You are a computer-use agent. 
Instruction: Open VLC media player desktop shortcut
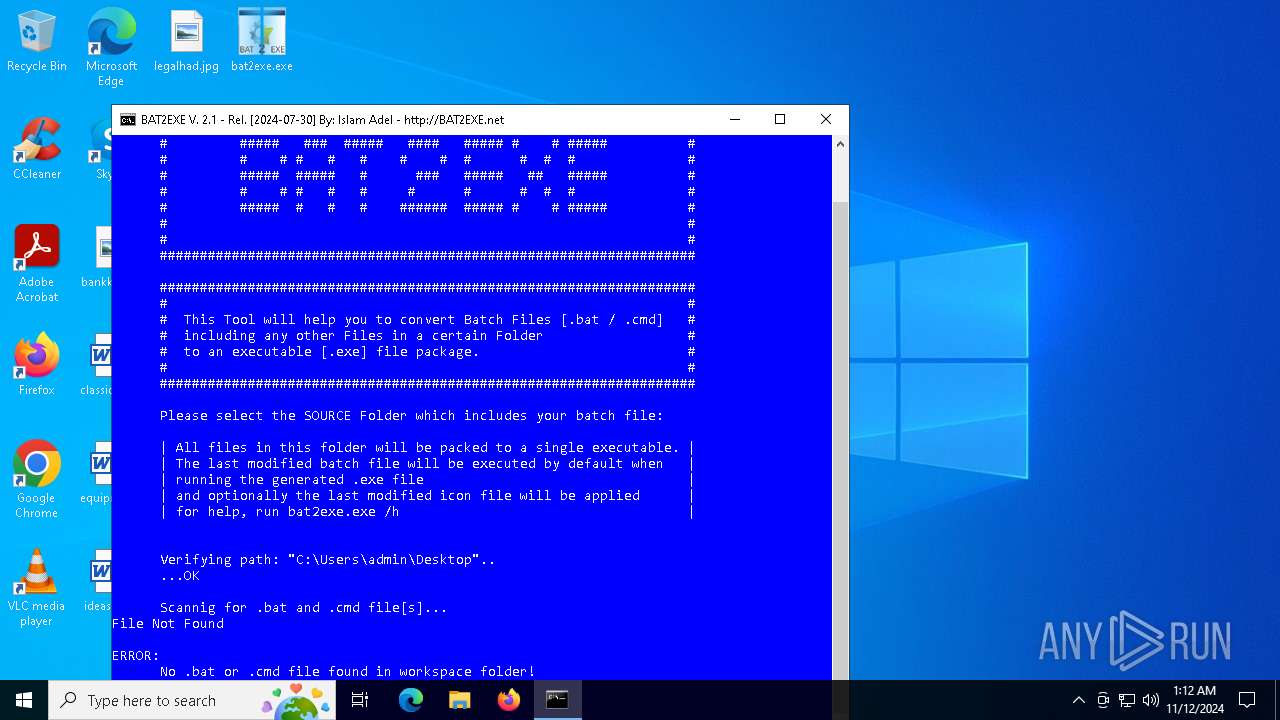tap(37, 588)
